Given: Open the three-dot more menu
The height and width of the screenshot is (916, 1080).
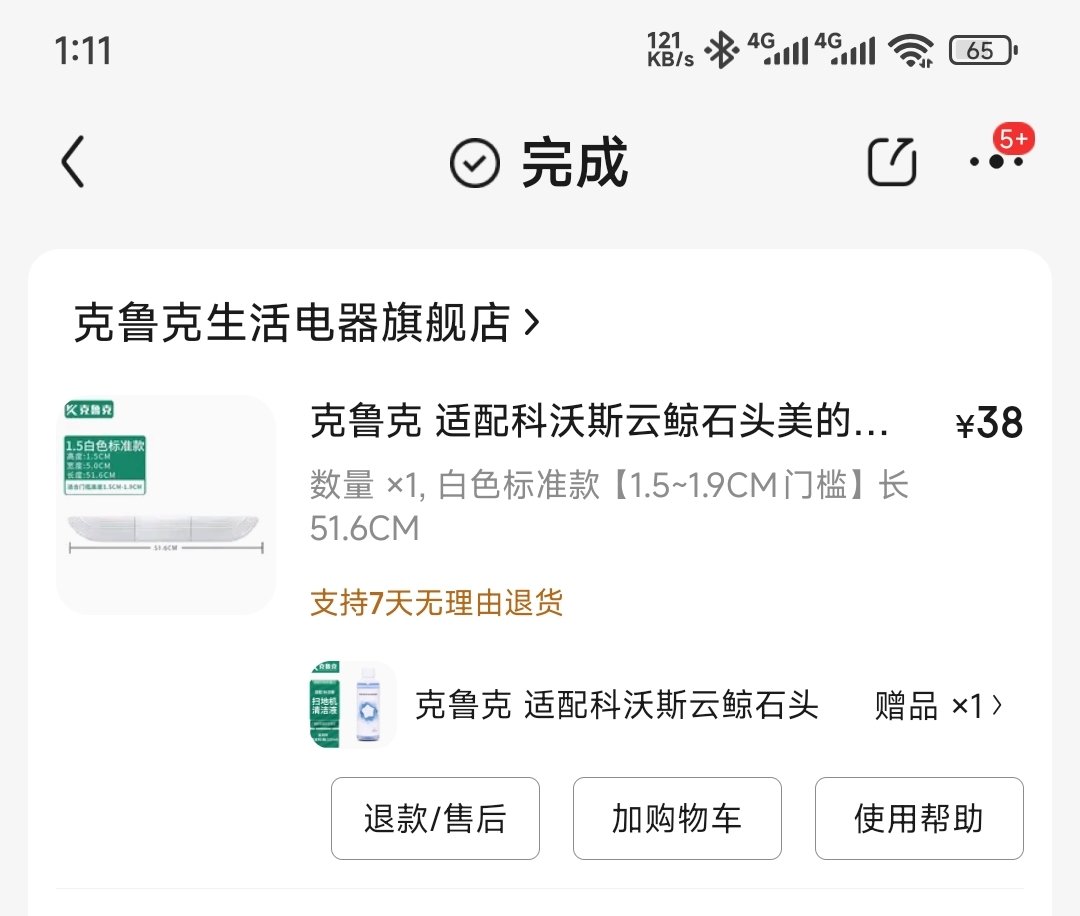Looking at the screenshot, I should click(x=995, y=162).
